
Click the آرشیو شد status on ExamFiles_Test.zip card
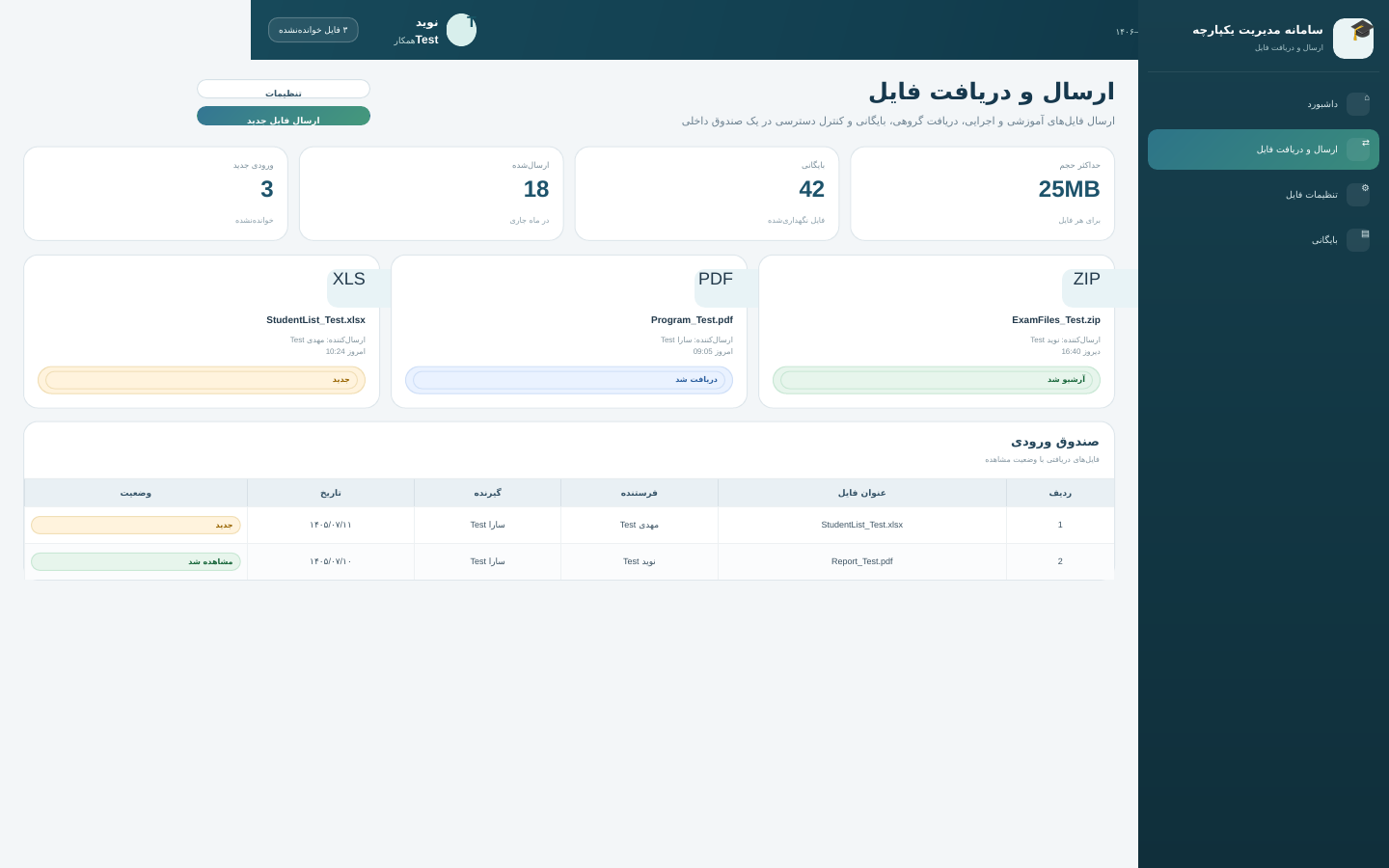point(937,380)
